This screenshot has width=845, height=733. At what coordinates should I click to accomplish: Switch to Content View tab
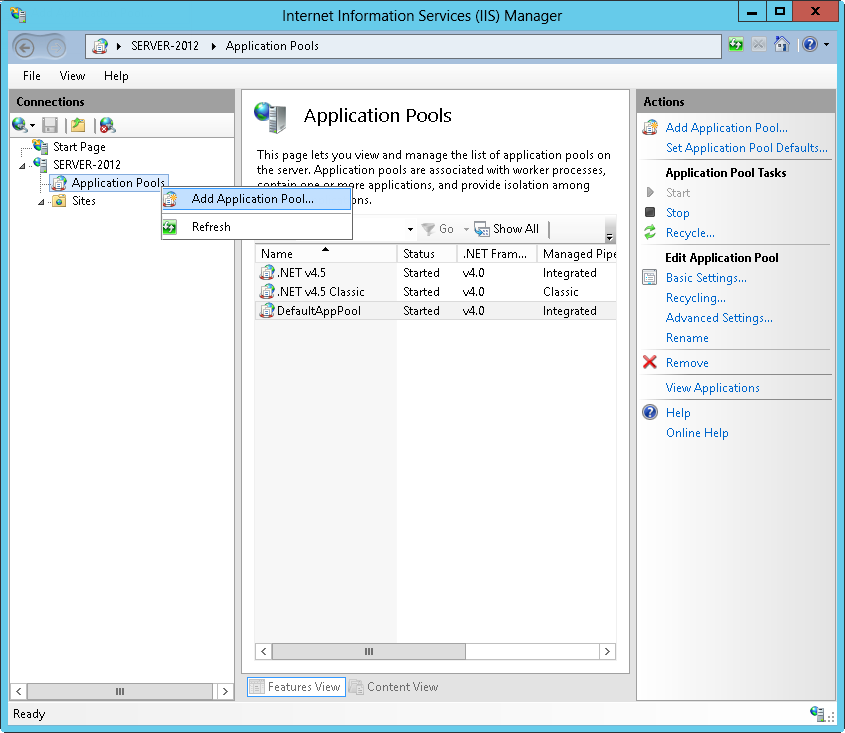[x=394, y=687]
